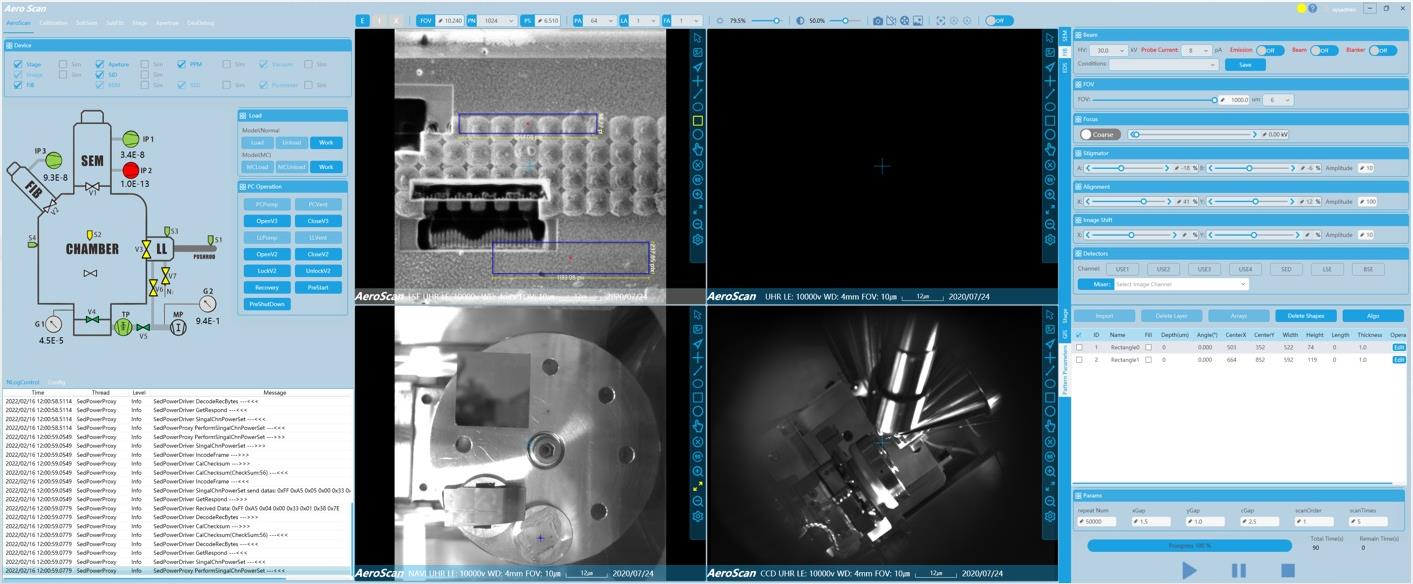Uncheck the FIB device checkbox
Image resolution: width=1413 pixels, height=584 pixels.
pos(18,85)
